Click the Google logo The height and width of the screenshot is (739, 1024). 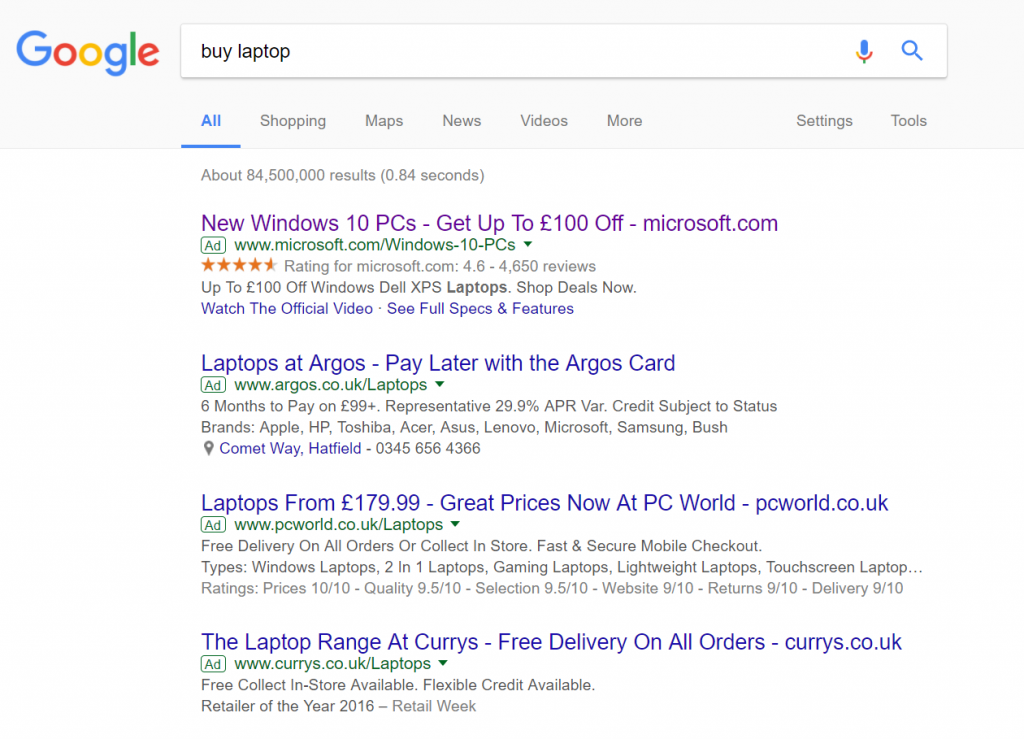coord(88,52)
